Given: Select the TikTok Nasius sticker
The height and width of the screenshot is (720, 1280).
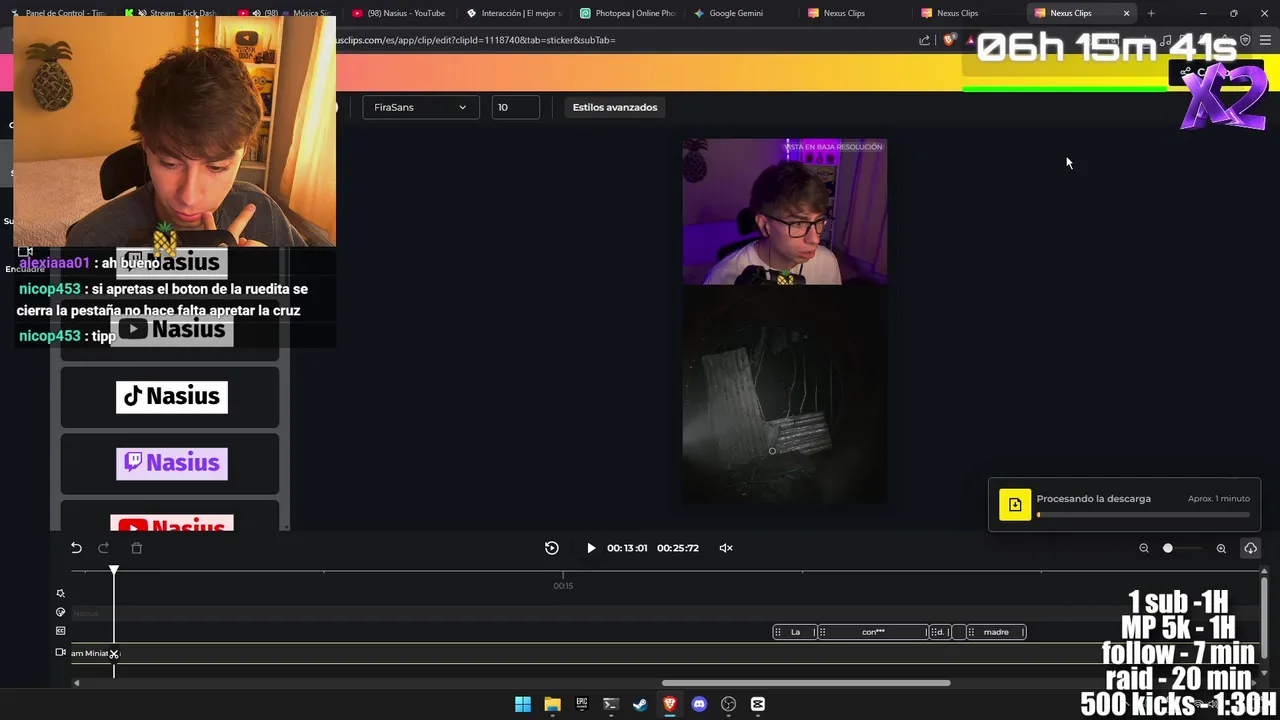Looking at the screenshot, I should coord(172,397).
